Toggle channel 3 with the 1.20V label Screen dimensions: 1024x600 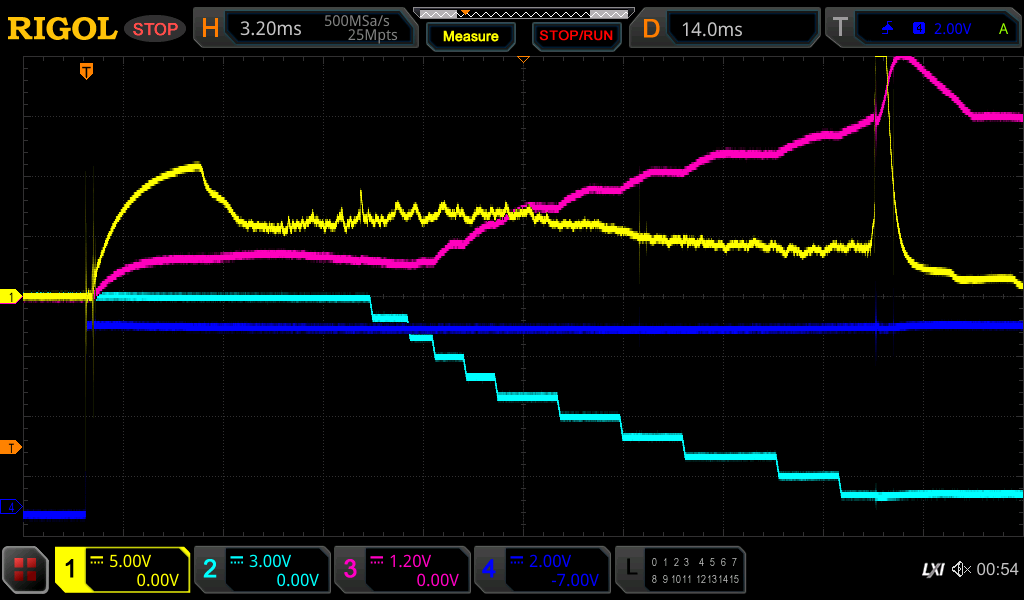click(402, 570)
